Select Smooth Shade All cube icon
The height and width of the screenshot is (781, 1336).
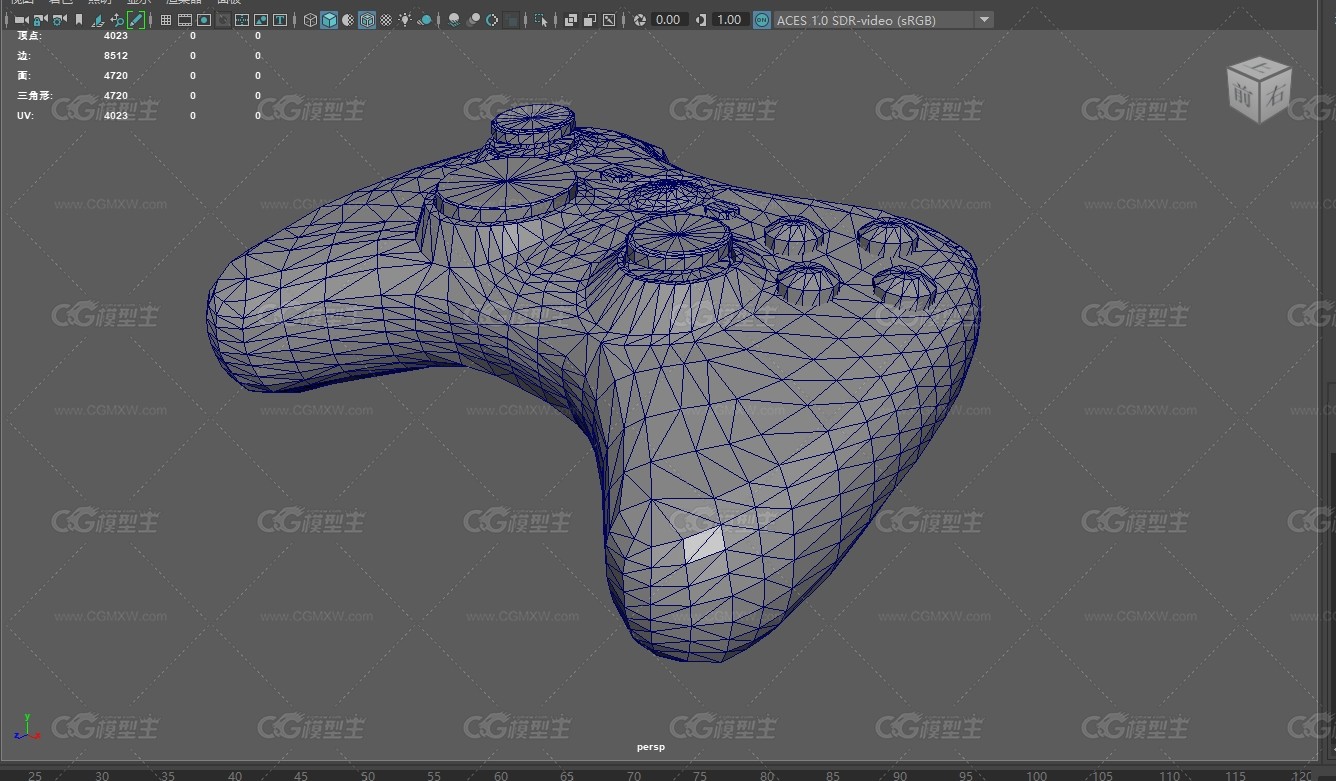[x=329, y=20]
